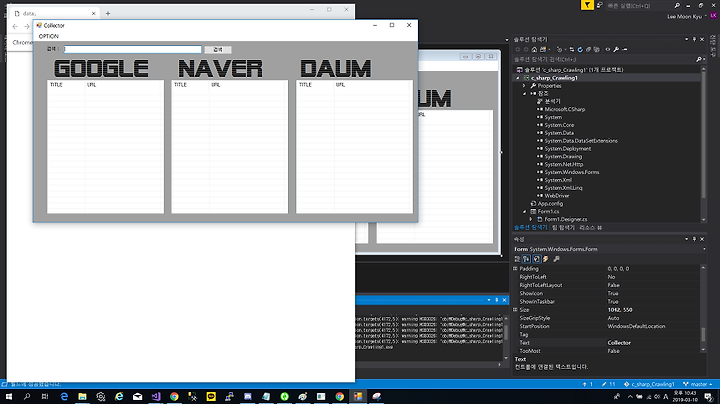Expand the Padding property
720x404 pixels.
pyautogui.click(x=515, y=269)
